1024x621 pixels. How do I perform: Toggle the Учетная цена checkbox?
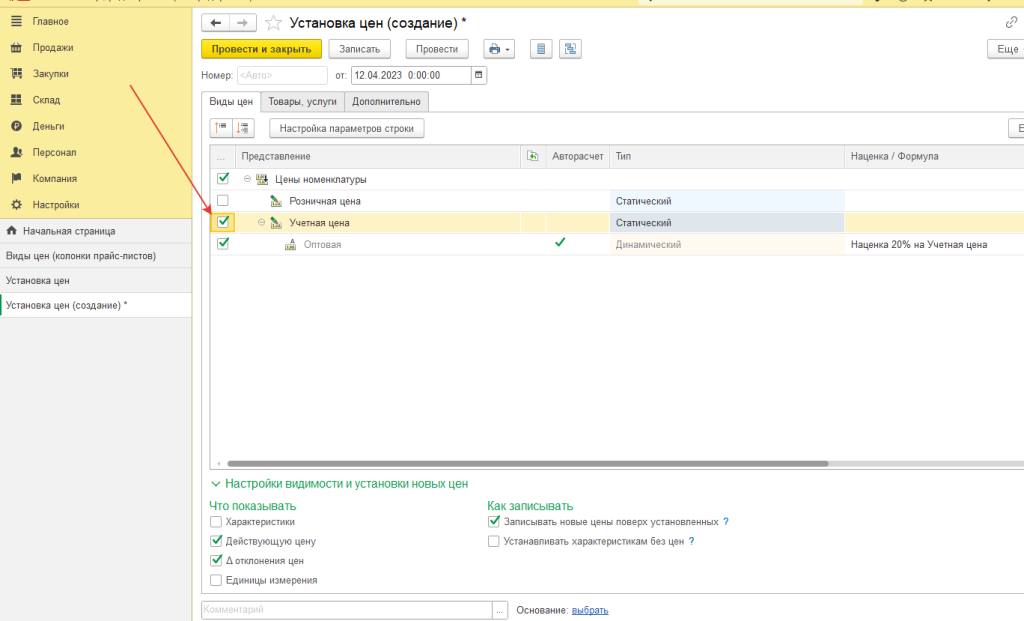(x=223, y=222)
